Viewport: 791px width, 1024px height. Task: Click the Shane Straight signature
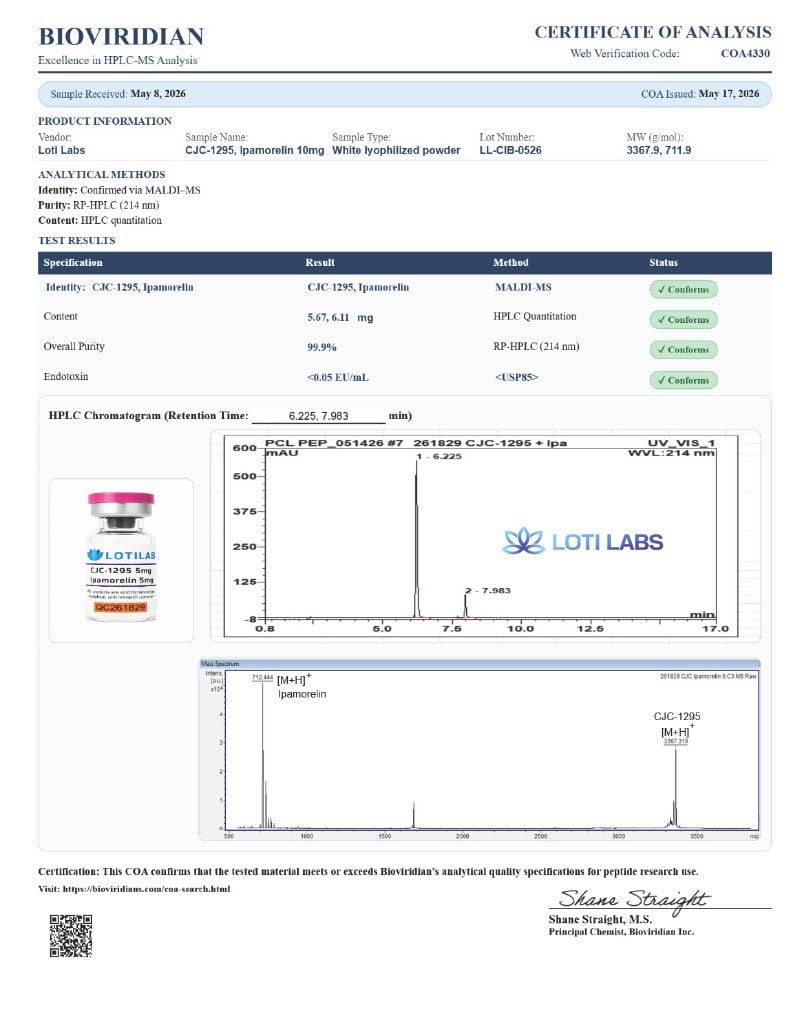(x=634, y=899)
